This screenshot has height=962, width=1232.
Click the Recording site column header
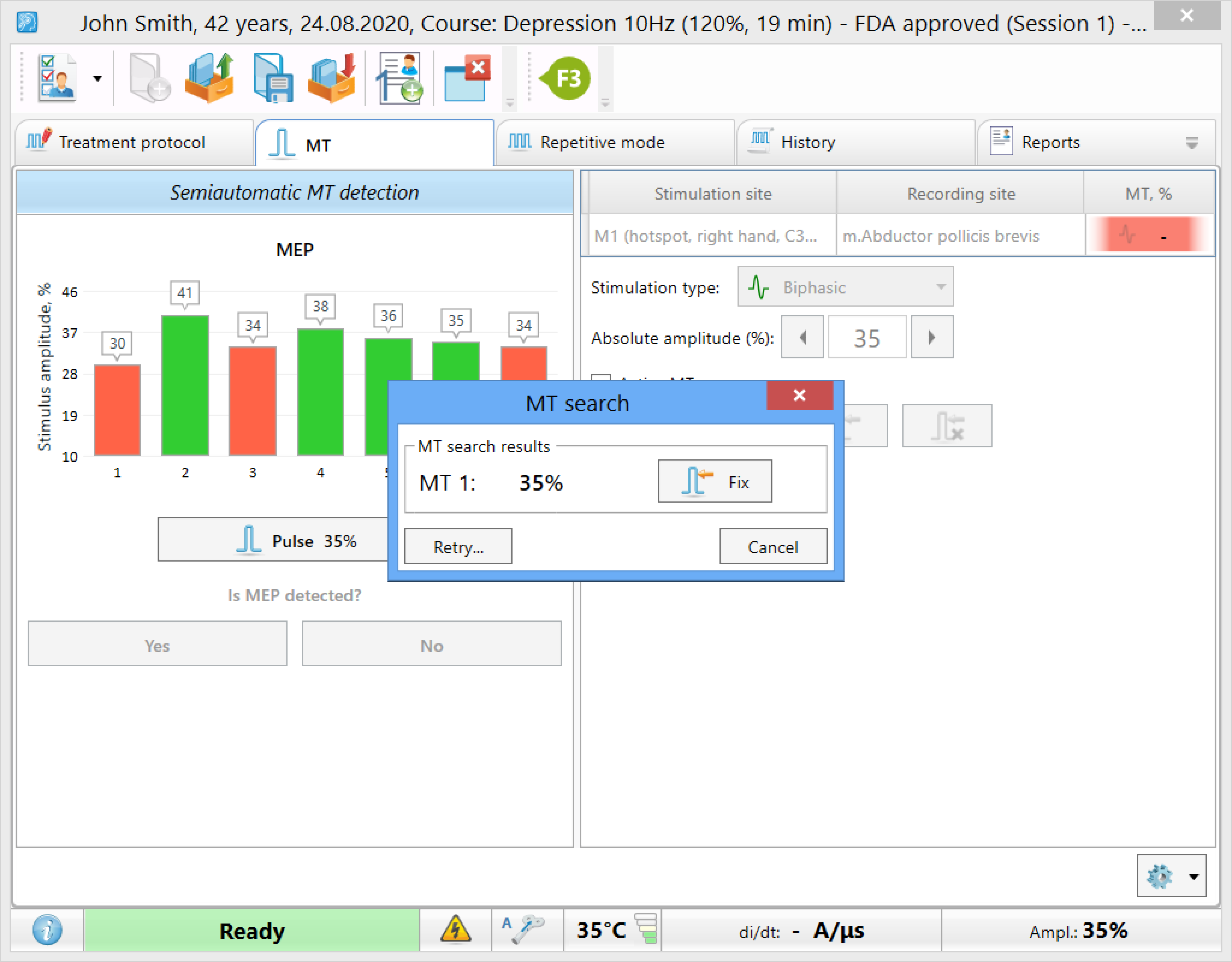click(960, 194)
